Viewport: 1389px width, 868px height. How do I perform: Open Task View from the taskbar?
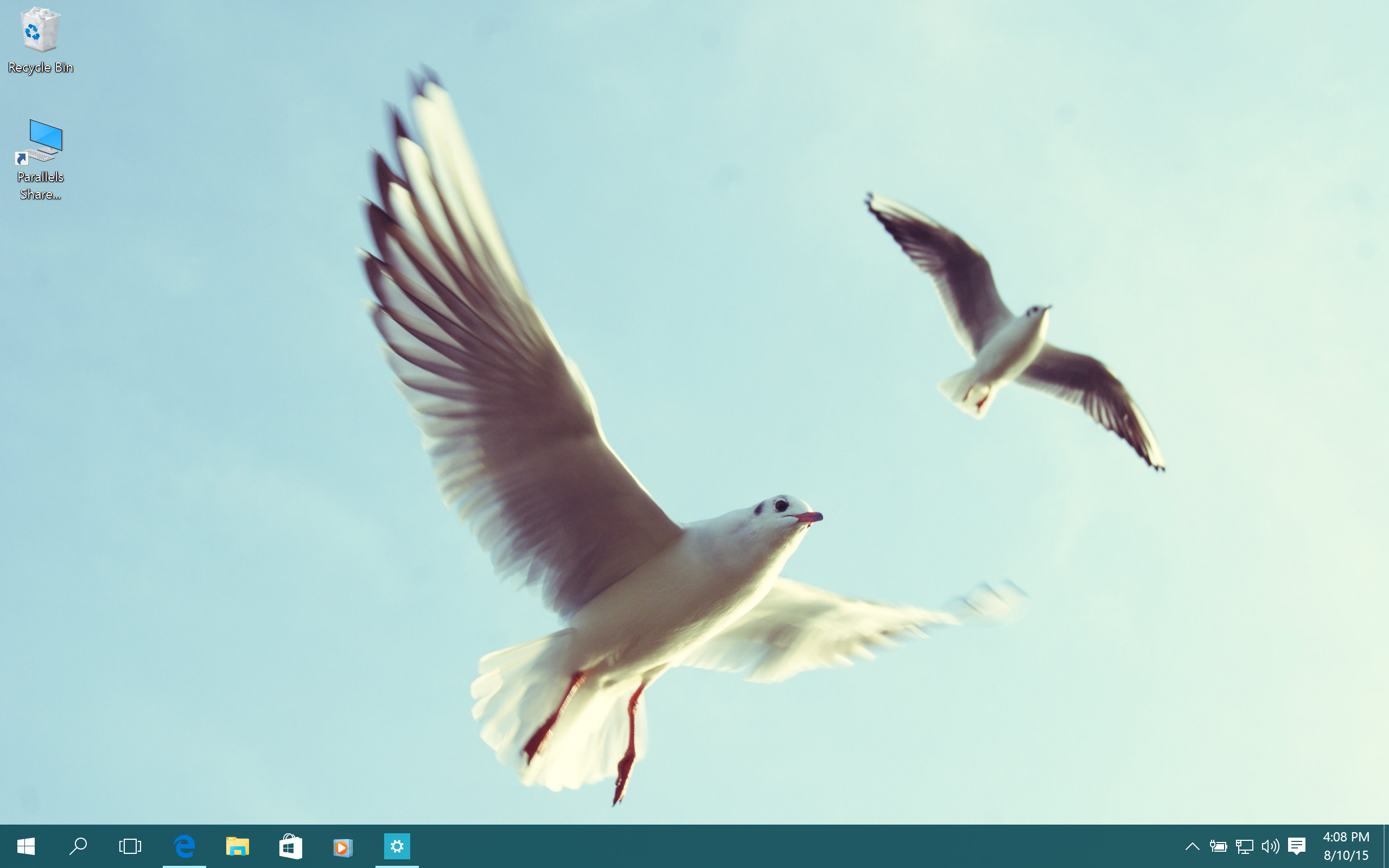click(130, 846)
